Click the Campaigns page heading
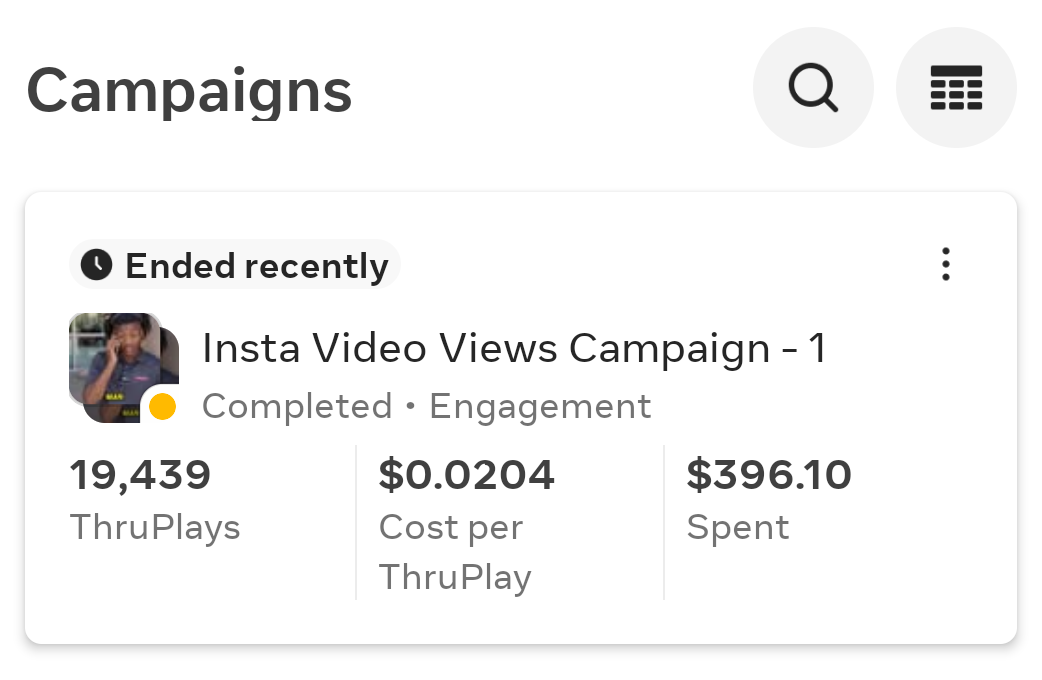Image resolution: width=1042 pixels, height=680 pixels. tap(189, 90)
